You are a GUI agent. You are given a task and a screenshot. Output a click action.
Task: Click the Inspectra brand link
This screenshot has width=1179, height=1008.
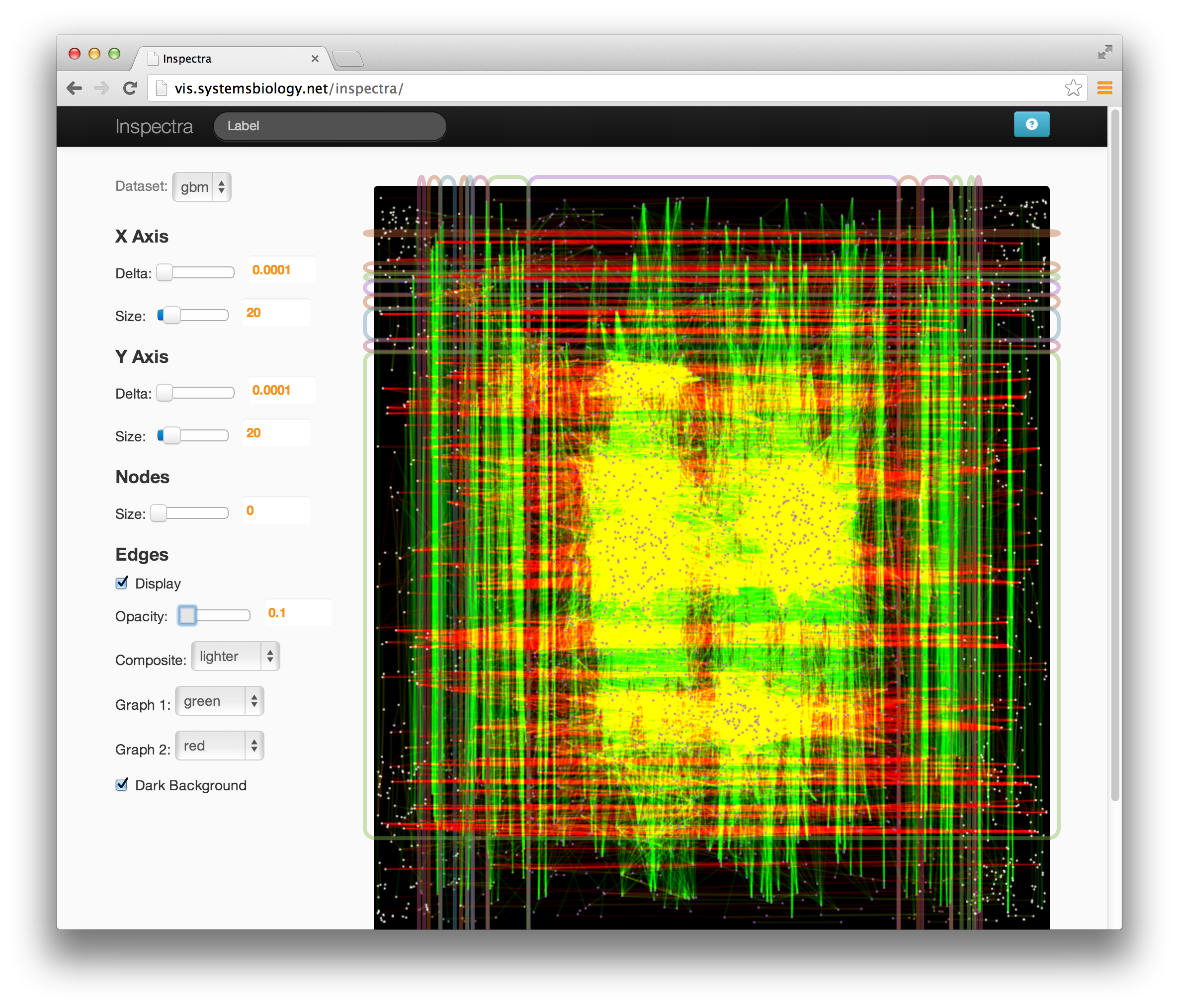point(154,126)
